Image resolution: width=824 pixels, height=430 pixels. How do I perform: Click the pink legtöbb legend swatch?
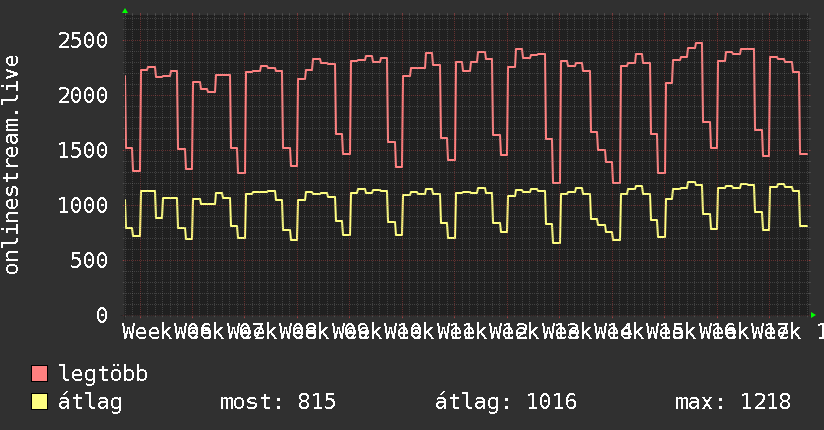click(39, 374)
